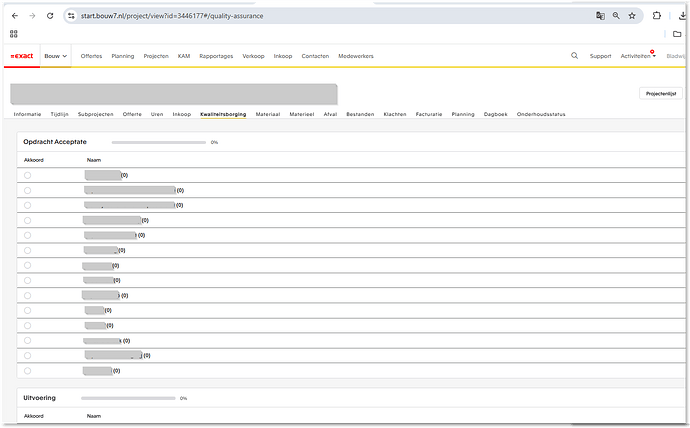Select the last Akkoord radio button in Opdracht Acceptatie
Screen dimensions: 690x428
pos(27,371)
